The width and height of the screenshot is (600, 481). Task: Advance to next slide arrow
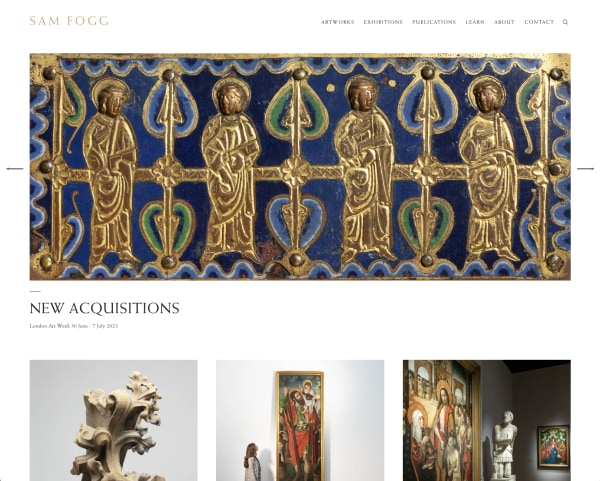[x=585, y=168]
